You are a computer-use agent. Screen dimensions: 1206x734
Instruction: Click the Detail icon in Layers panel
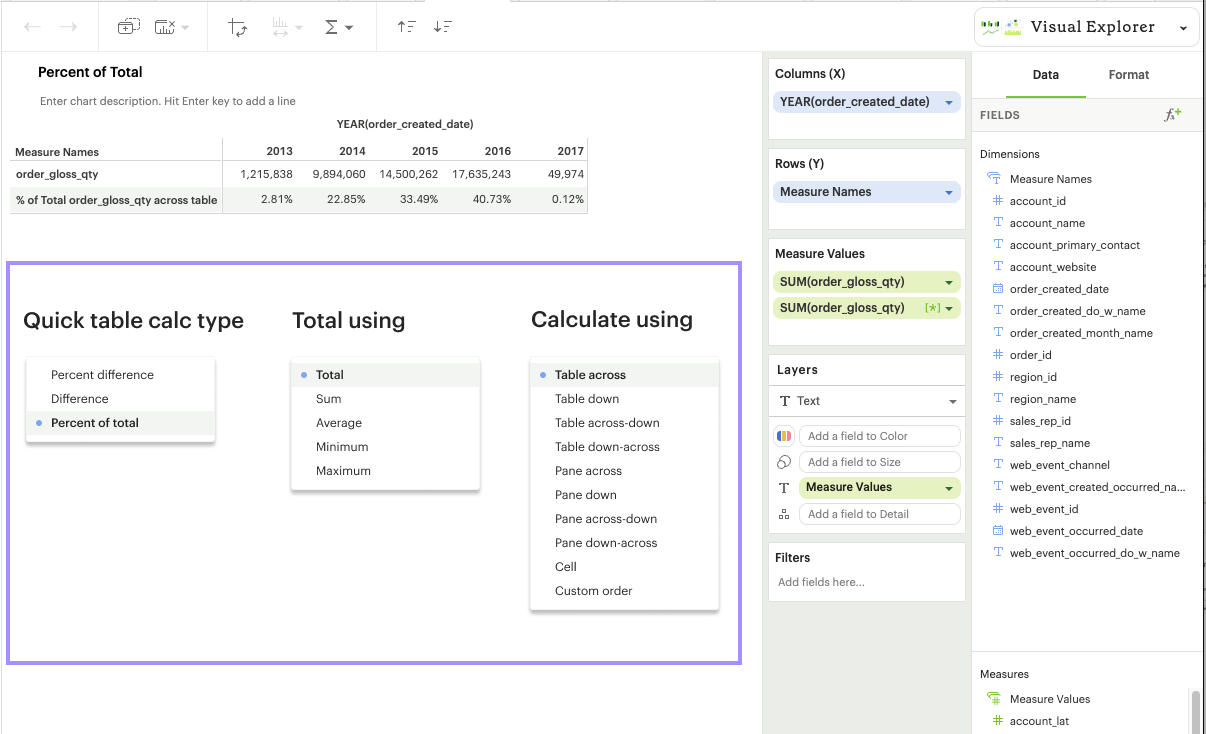coord(784,514)
